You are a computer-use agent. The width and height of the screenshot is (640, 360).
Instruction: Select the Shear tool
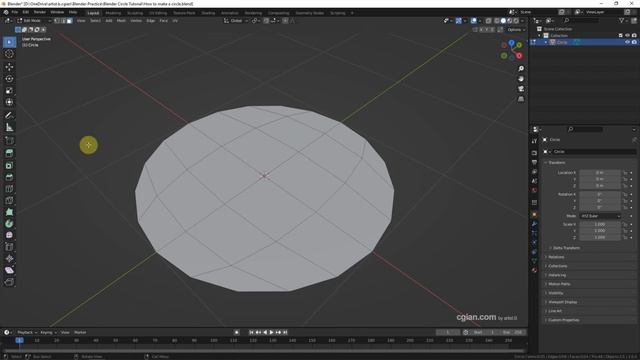(9, 270)
